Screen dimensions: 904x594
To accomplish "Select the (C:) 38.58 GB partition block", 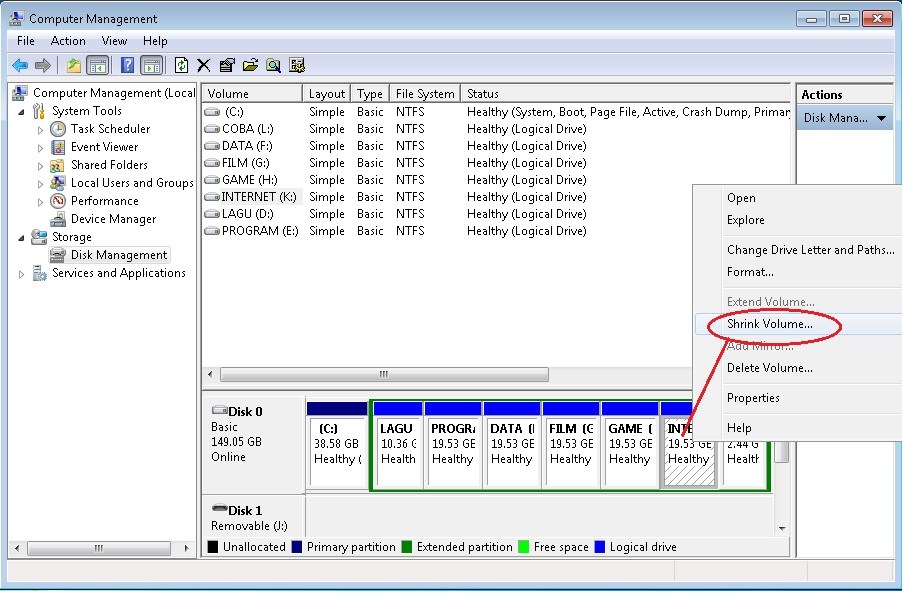I will (x=337, y=444).
